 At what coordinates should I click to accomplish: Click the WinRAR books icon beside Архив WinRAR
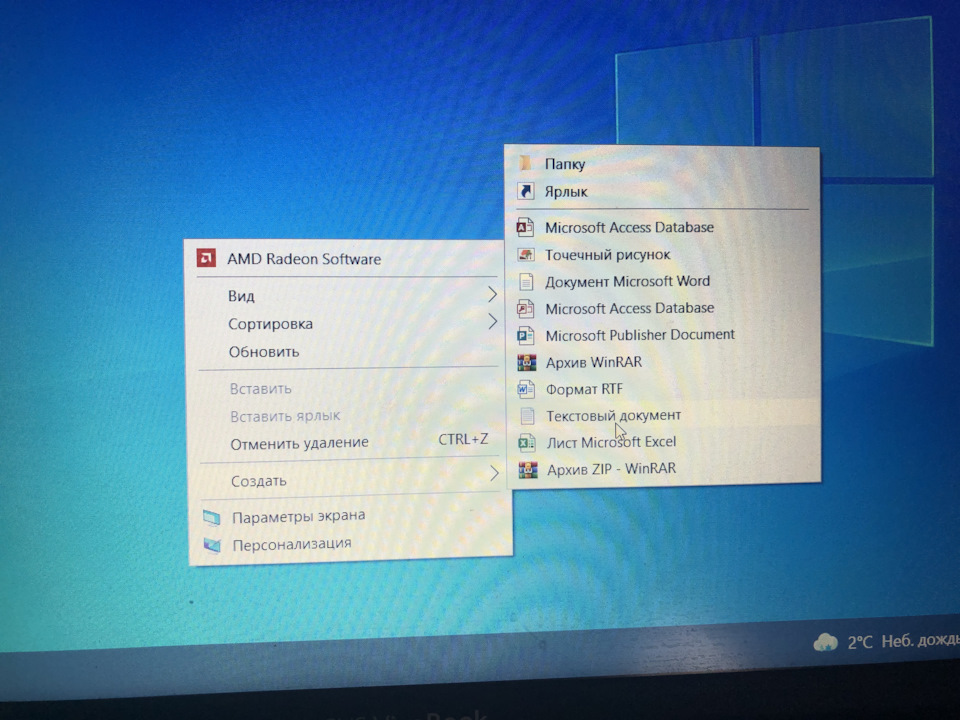[527, 362]
